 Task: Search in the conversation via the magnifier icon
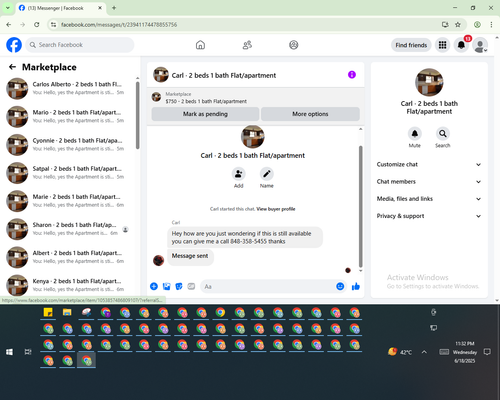tap(443, 134)
